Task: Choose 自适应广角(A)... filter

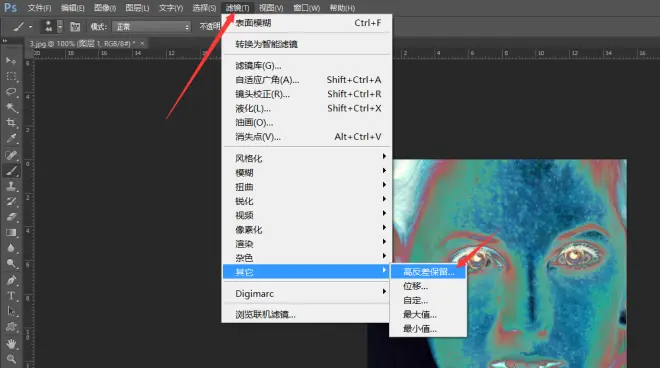Action: click(x=307, y=80)
